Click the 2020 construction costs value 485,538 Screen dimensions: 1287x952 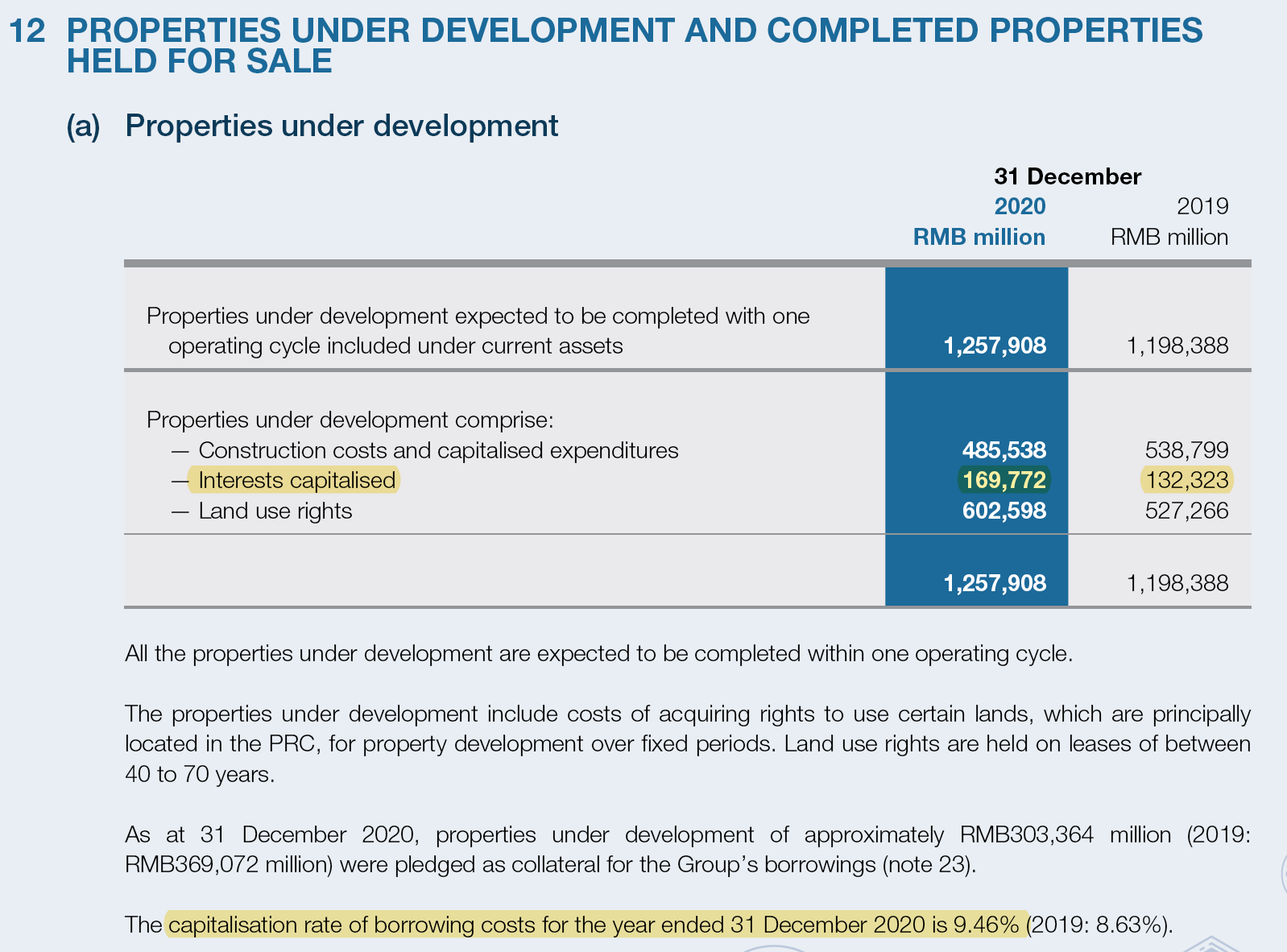pyautogui.click(x=1004, y=450)
